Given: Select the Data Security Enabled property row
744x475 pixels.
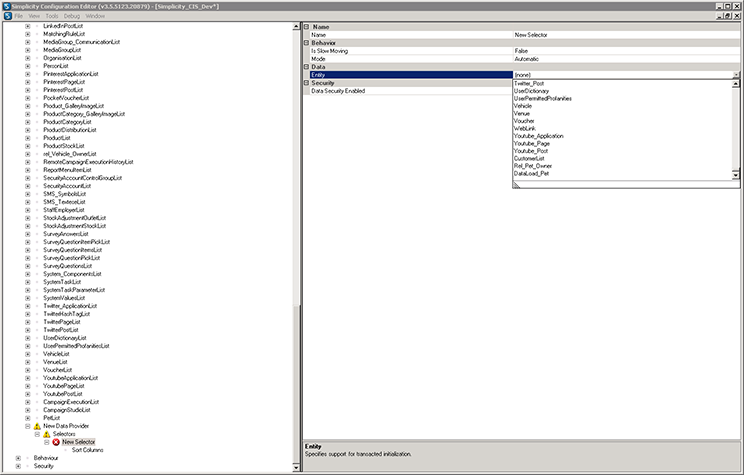Looking at the screenshot, I should pos(522,91).
